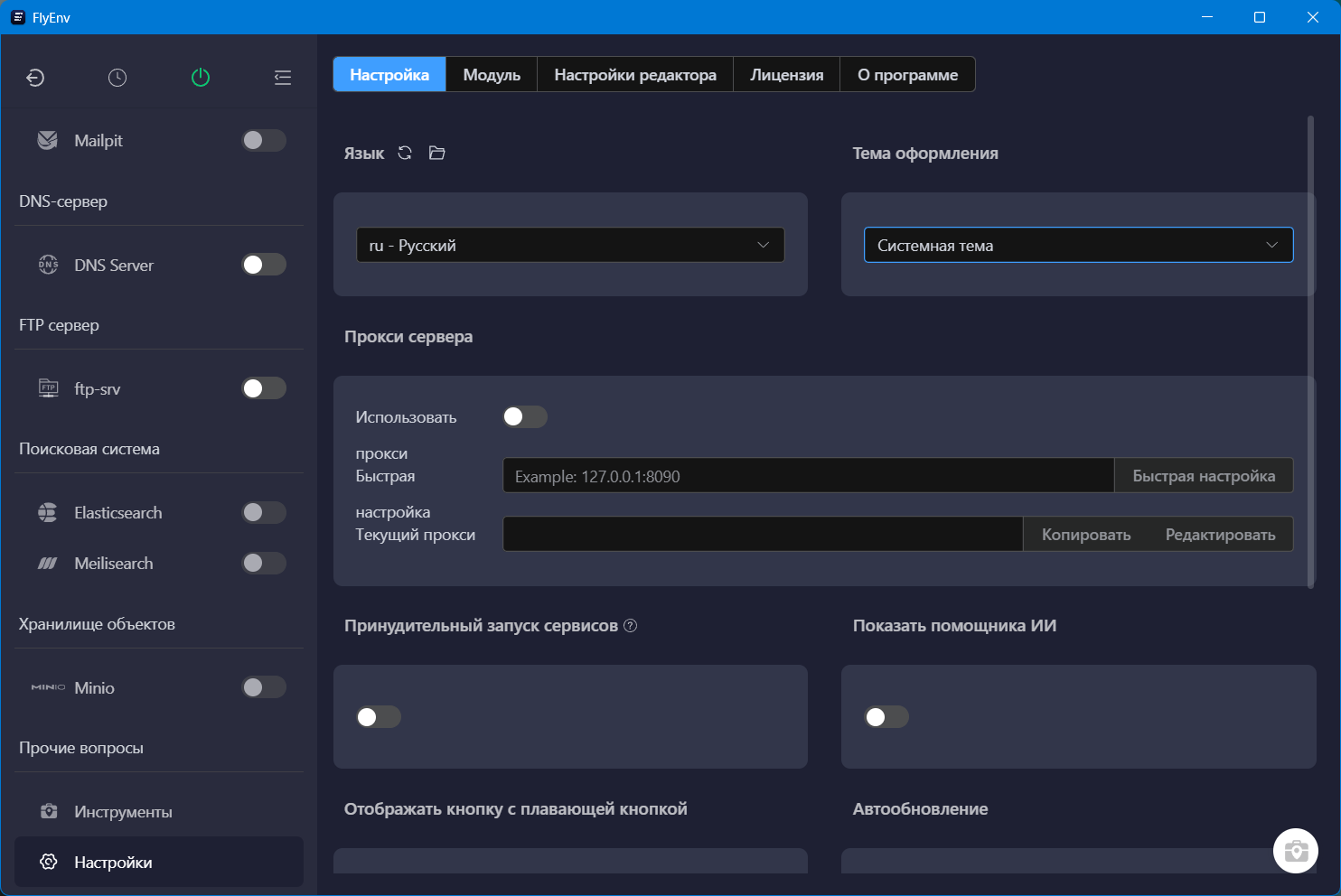Click the proxy address input field

coord(807,476)
